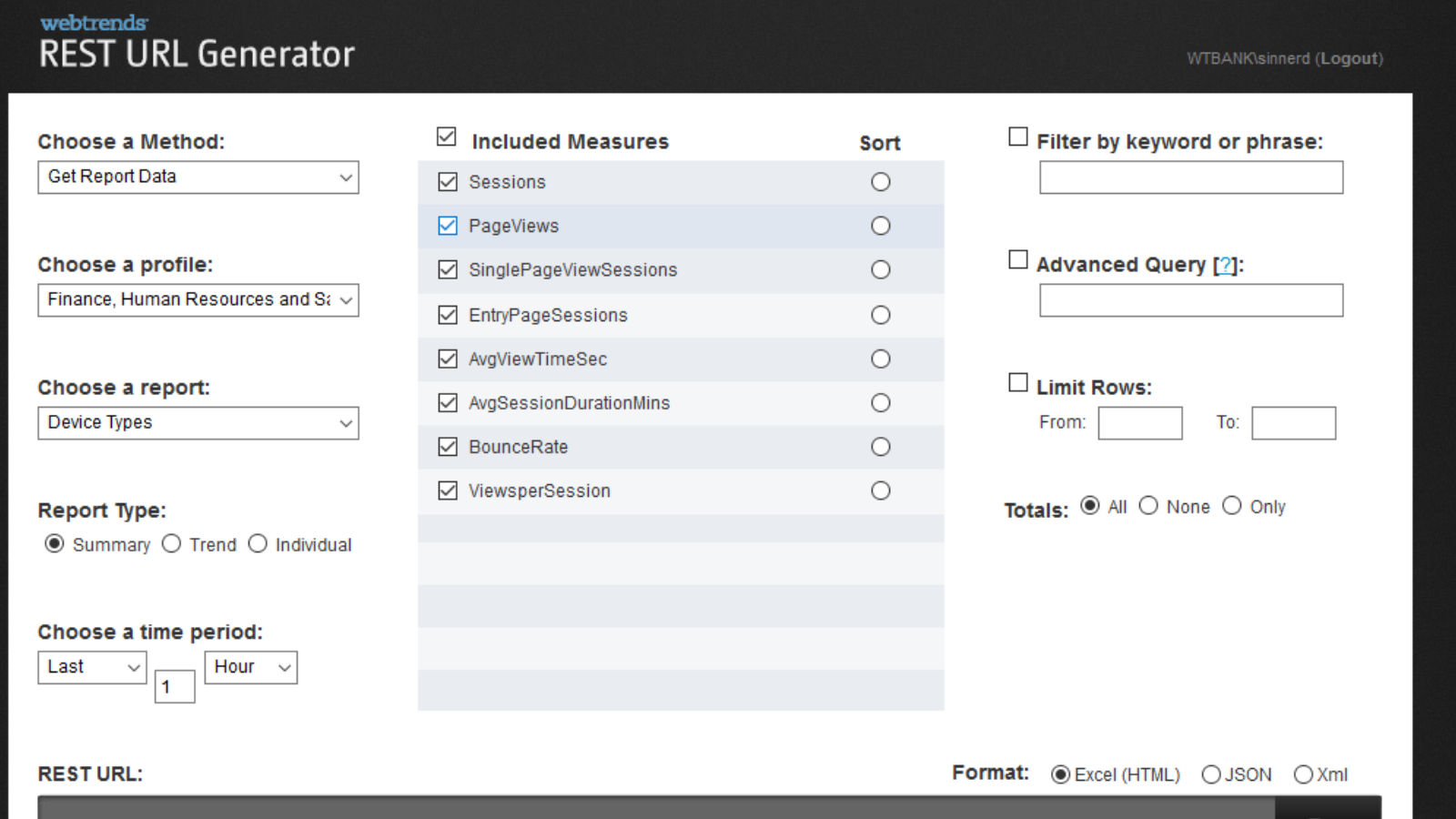Select All for Totals
The image size is (1456, 819).
click(x=1090, y=506)
